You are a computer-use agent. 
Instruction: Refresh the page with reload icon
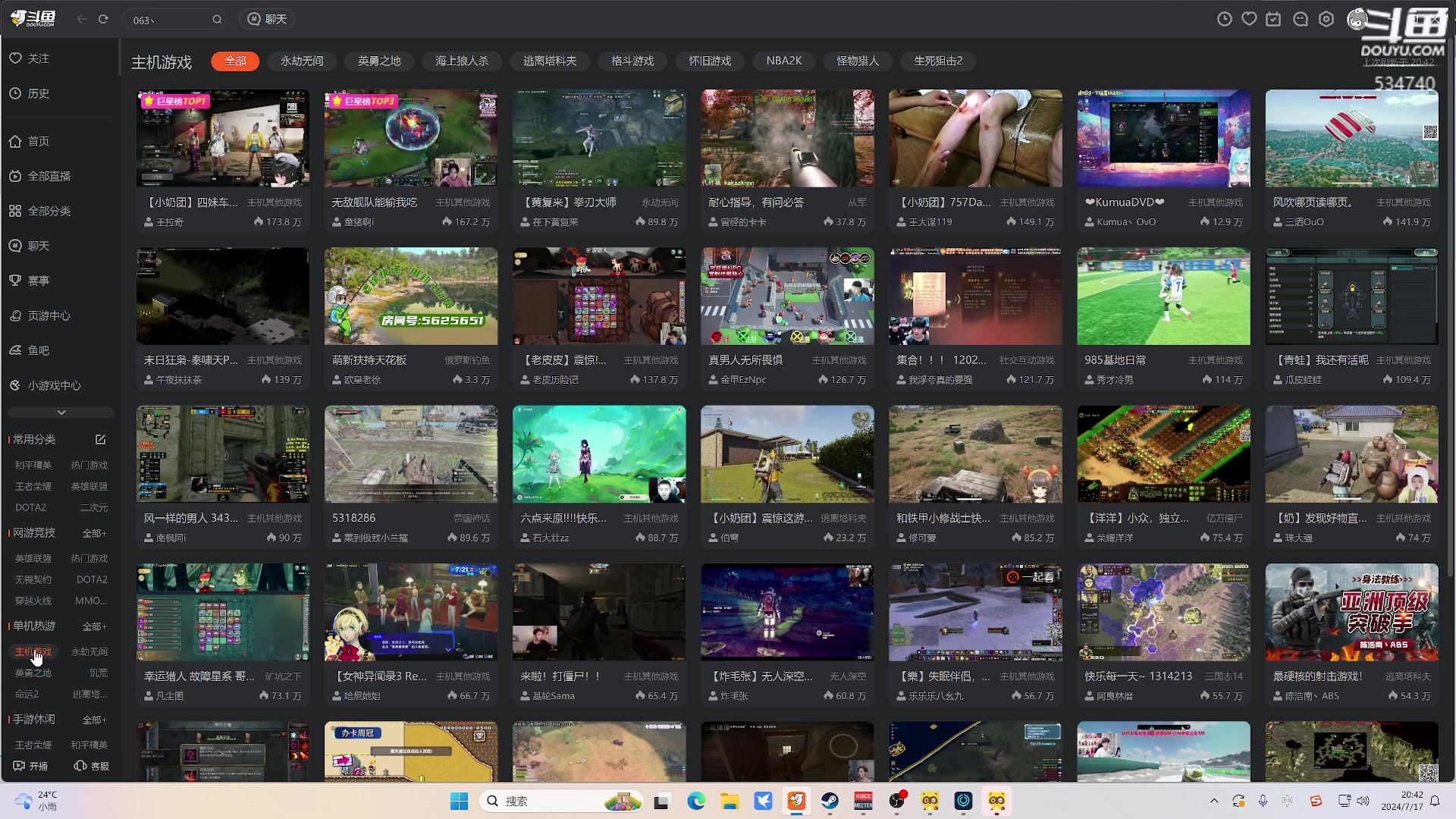point(103,19)
